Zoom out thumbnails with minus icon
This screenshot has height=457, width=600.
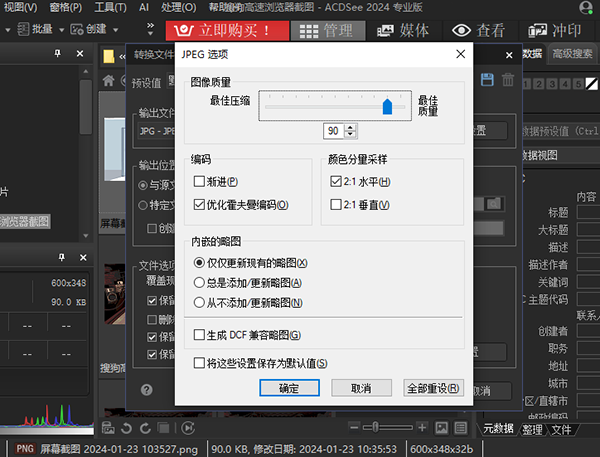(354, 427)
